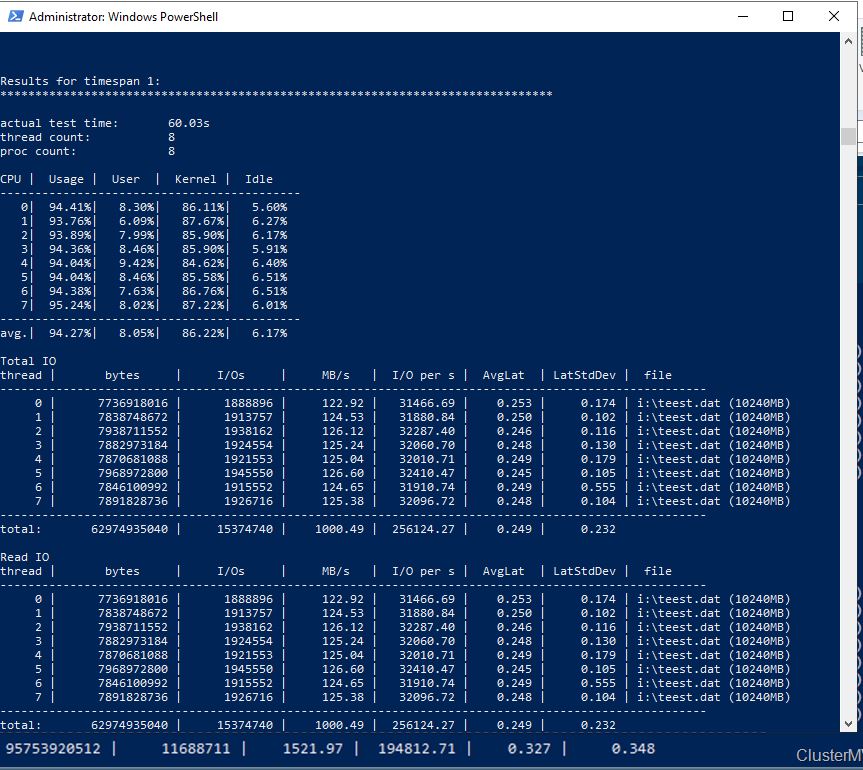The width and height of the screenshot is (863, 770).
Task: Click Total IO total bytes 62974935040
Action: click(x=129, y=529)
